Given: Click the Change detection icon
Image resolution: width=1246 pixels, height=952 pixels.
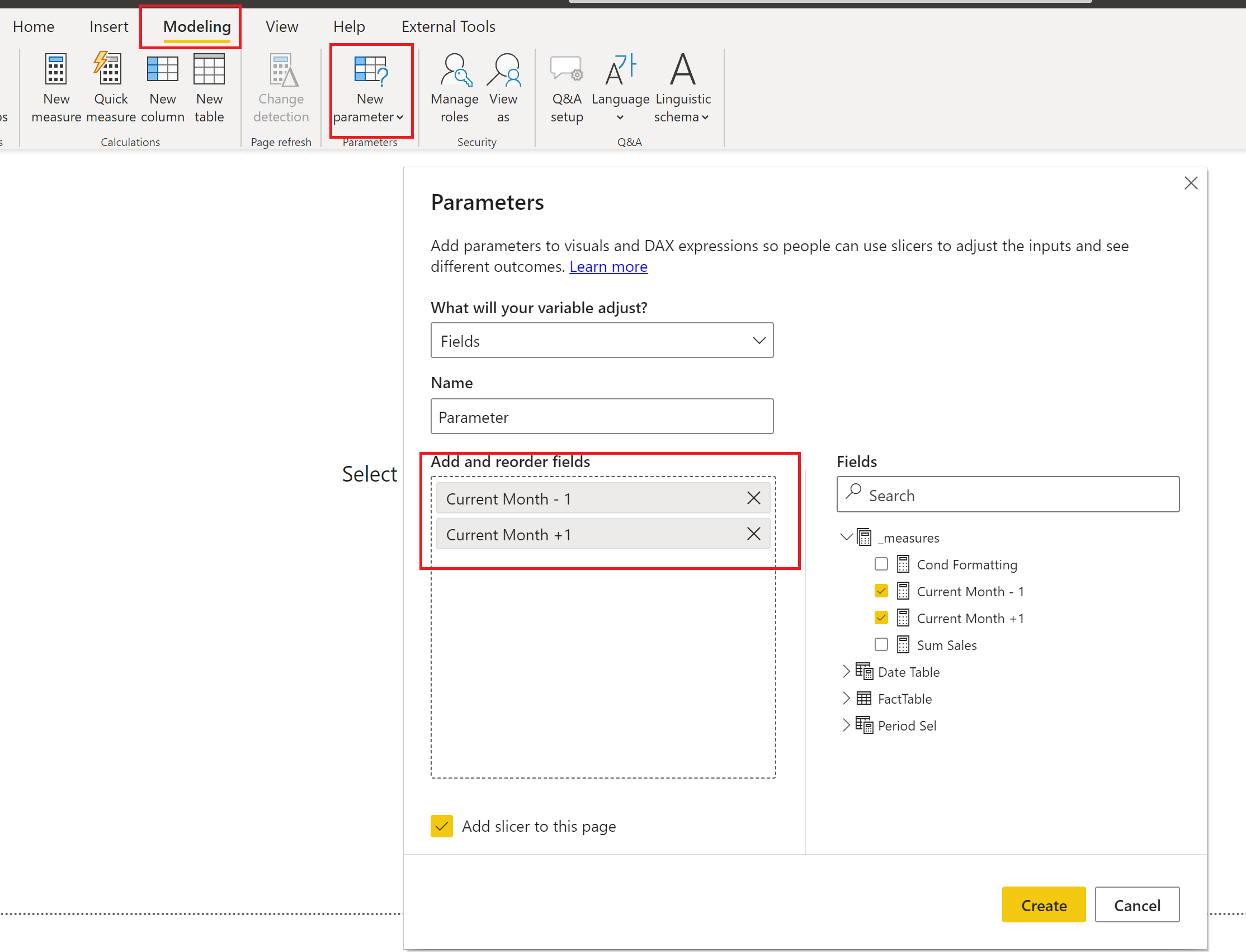Looking at the screenshot, I should pyautogui.click(x=284, y=70).
